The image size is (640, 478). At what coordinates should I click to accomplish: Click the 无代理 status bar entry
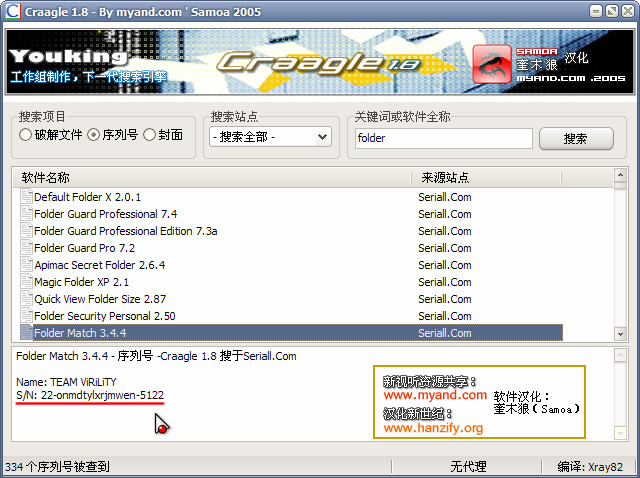[x=468, y=466]
